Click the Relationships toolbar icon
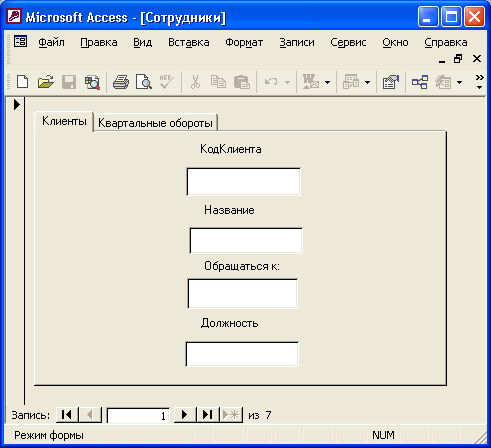This screenshot has height=448, width=491. tap(420, 82)
